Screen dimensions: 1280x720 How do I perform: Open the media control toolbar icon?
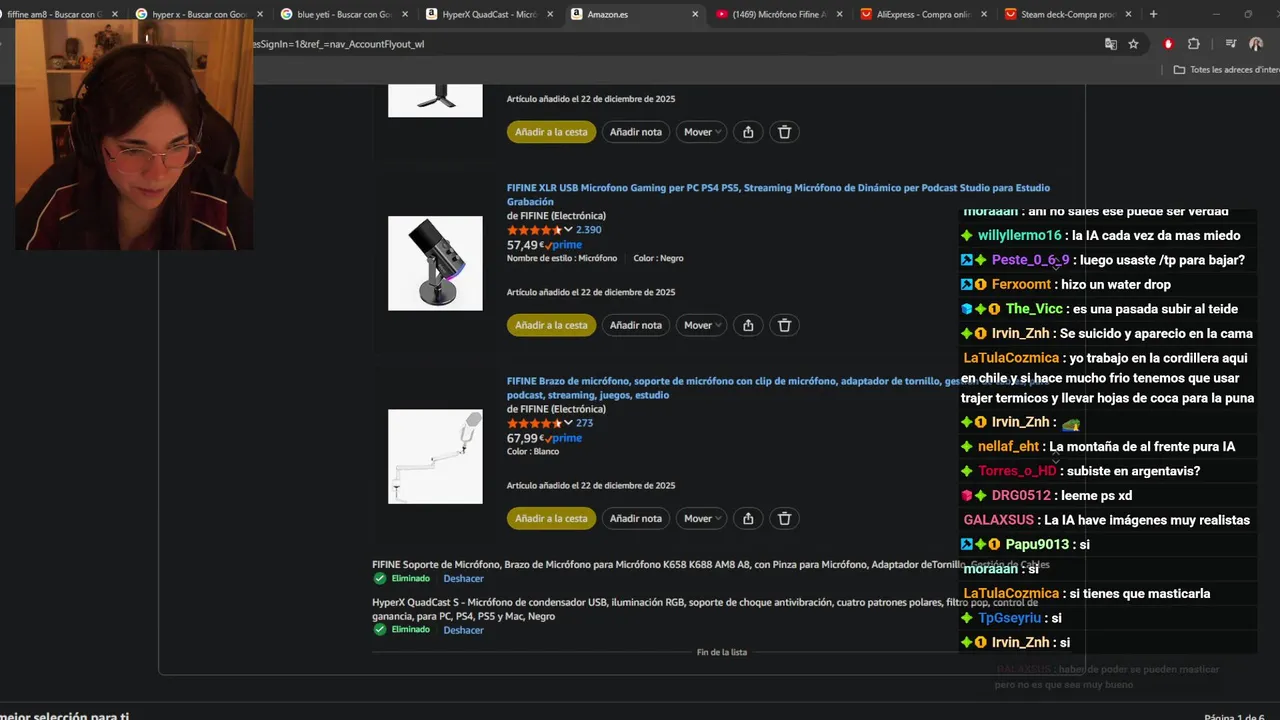[1230, 44]
